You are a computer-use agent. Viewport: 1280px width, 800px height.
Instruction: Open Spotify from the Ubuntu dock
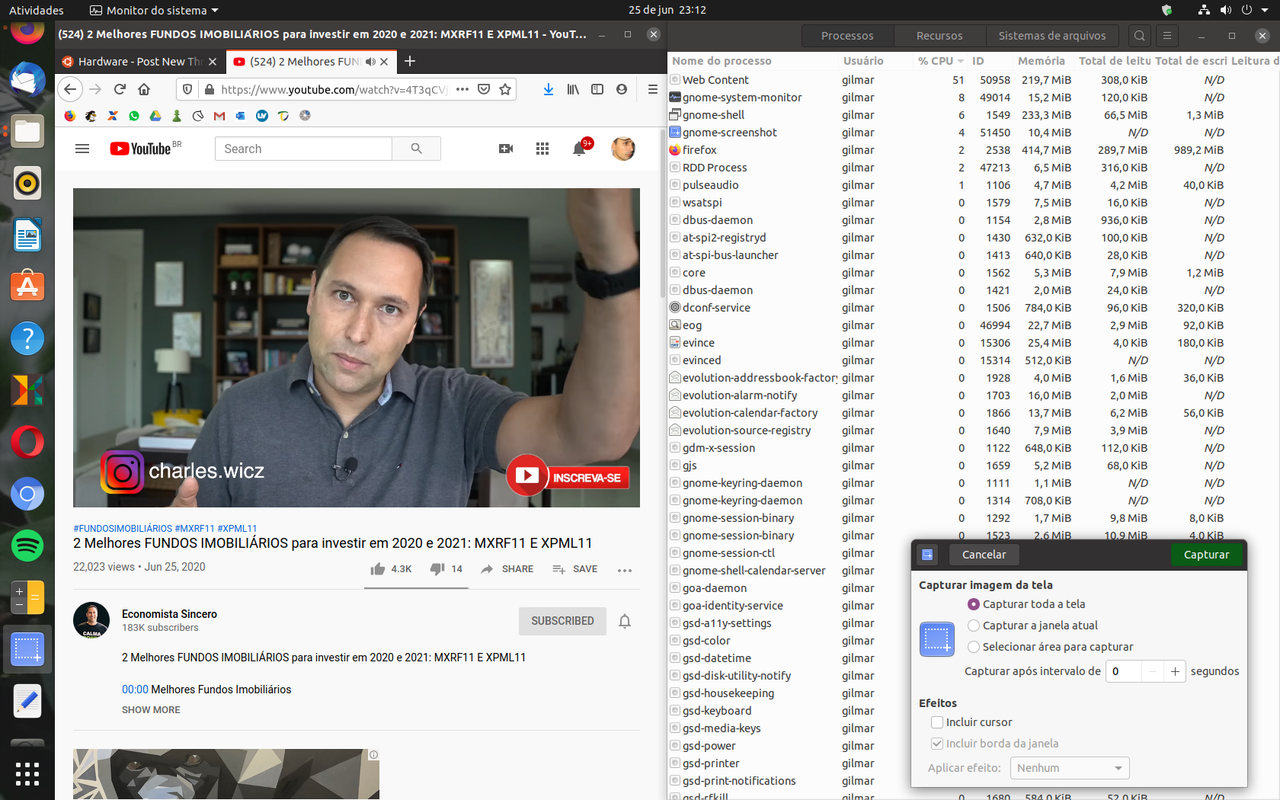(x=27, y=545)
